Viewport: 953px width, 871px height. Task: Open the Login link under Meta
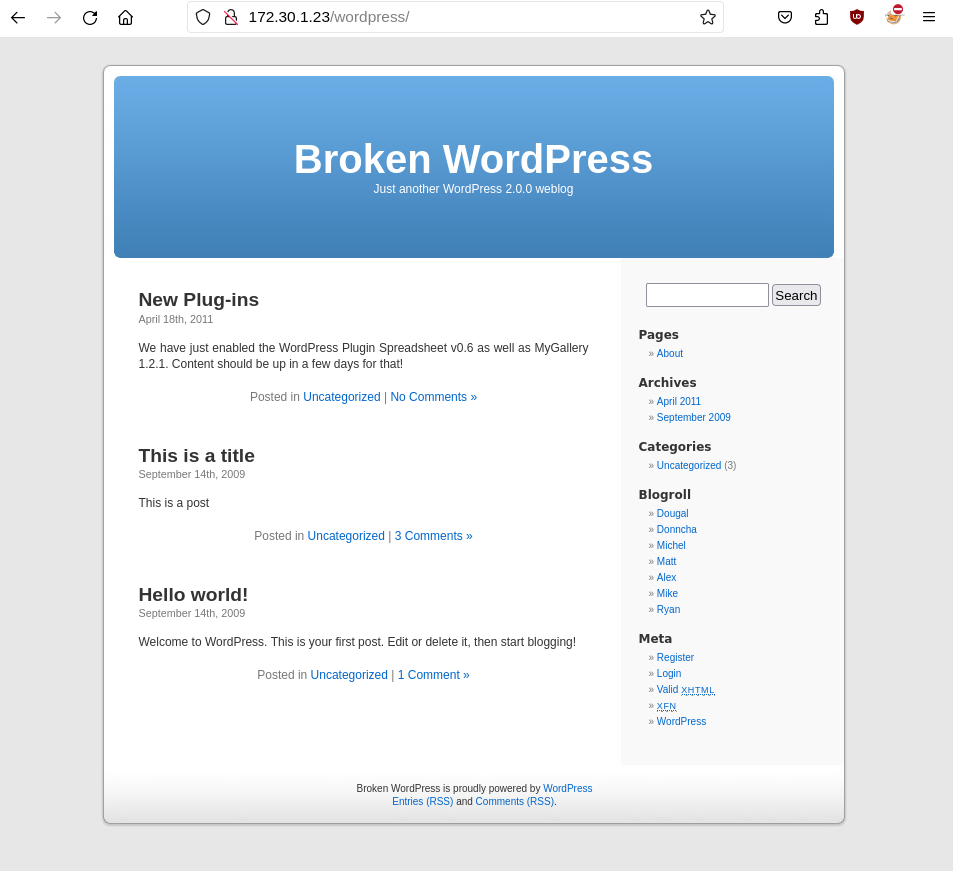tap(668, 673)
